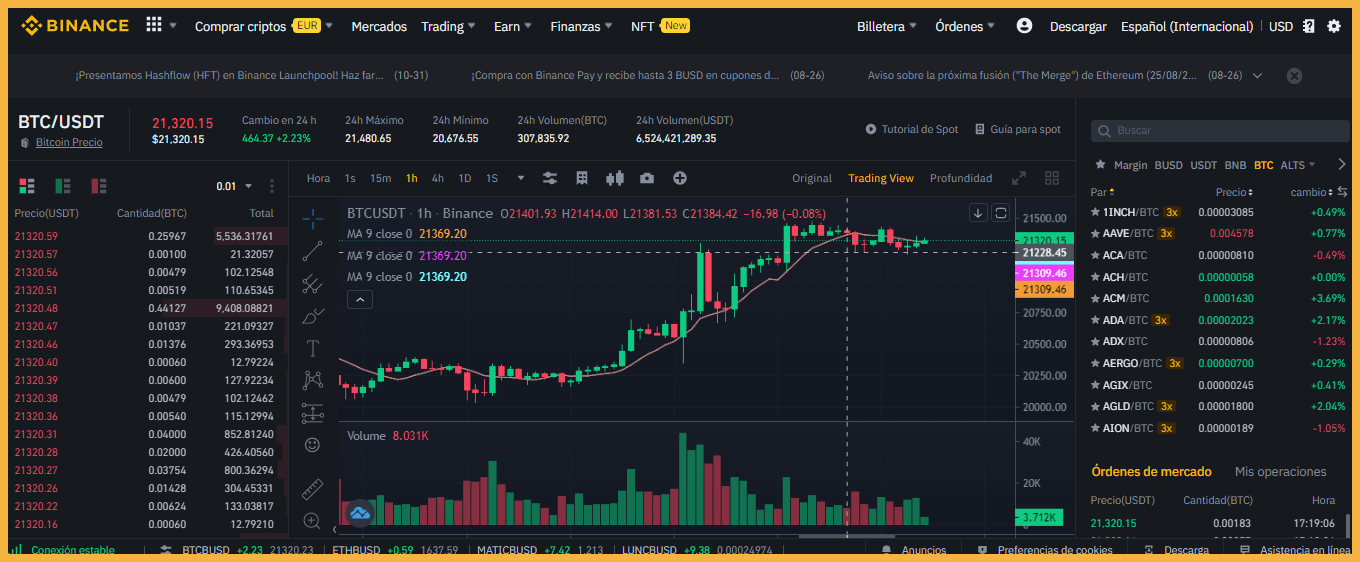
Task: Expand chart to fullscreen
Action: point(1019,178)
